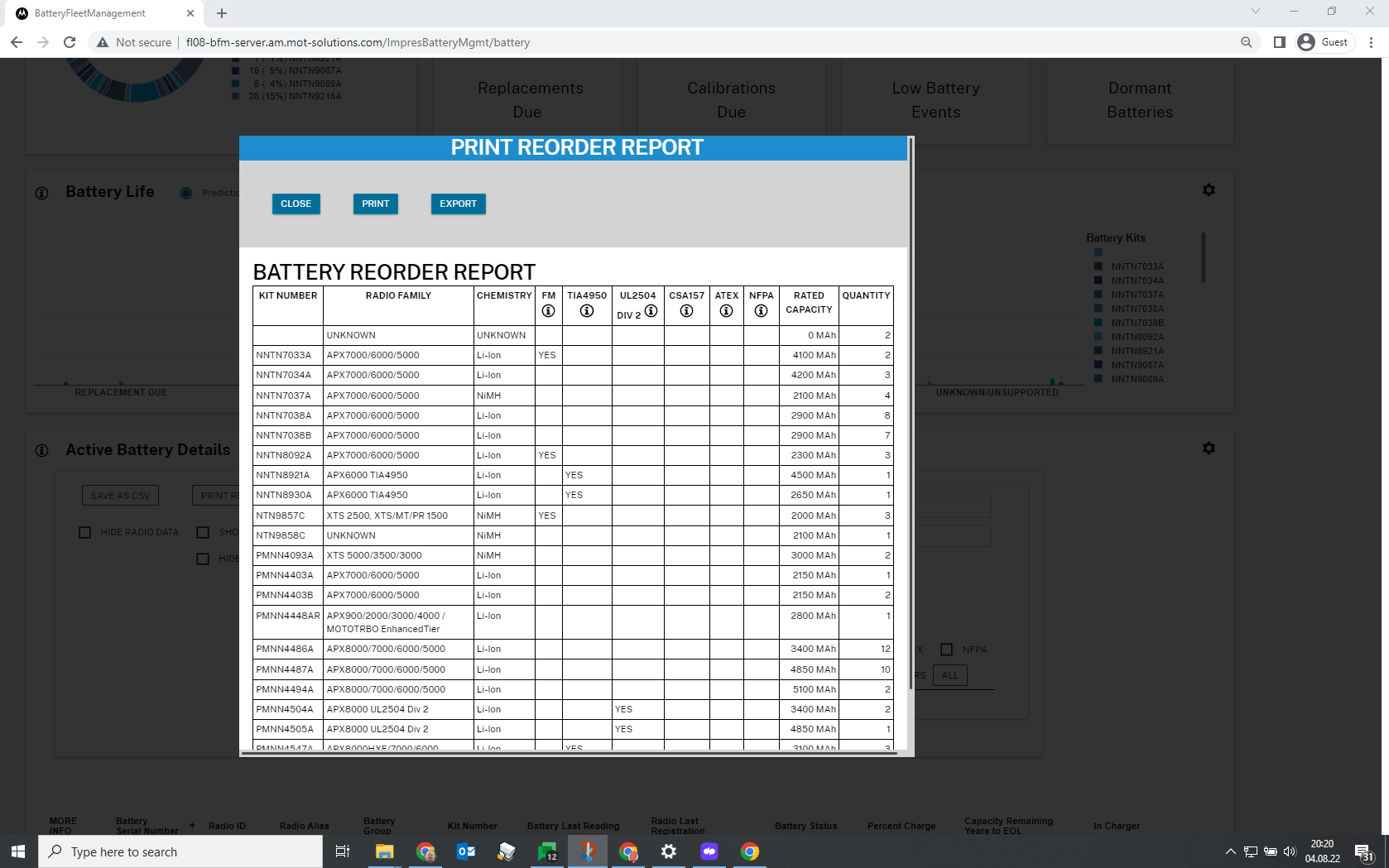
Task: Click the UL2504 Div 2 info icon
Action: 651,311
